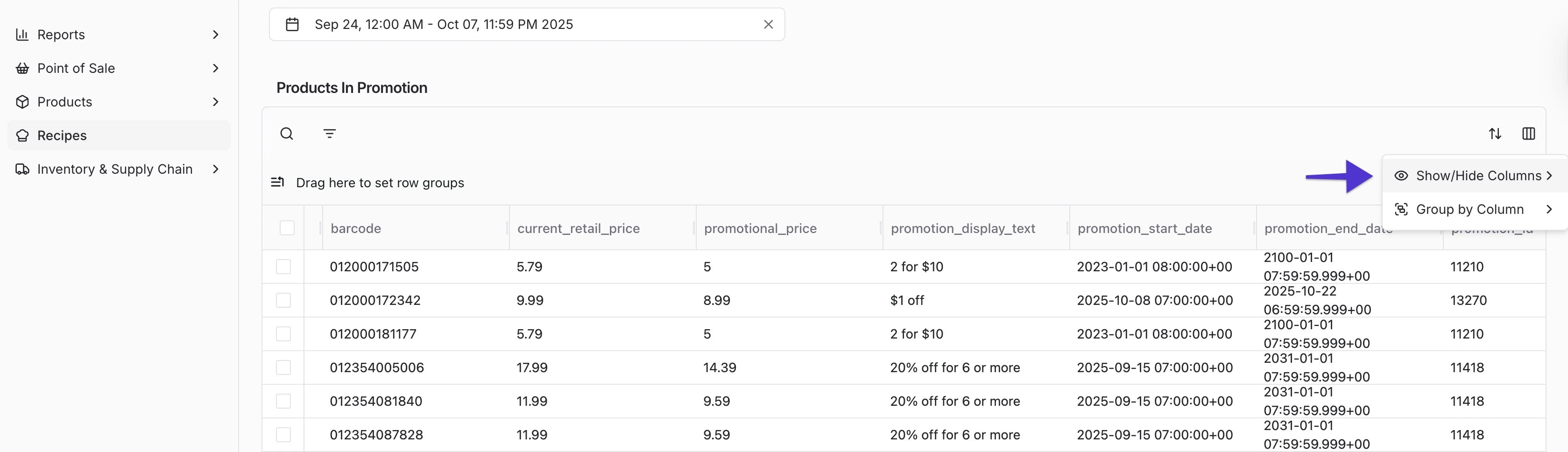Expand the Reports sidebar section

pos(215,35)
